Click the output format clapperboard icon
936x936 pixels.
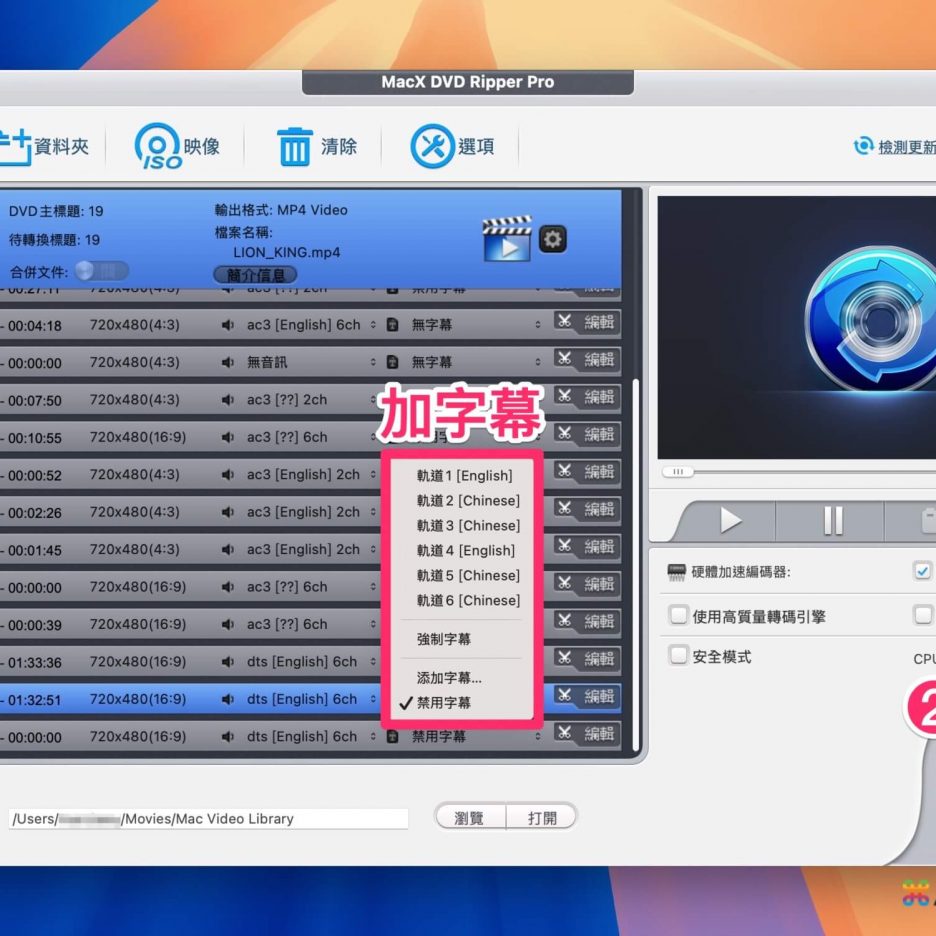click(x=506, y=239)
